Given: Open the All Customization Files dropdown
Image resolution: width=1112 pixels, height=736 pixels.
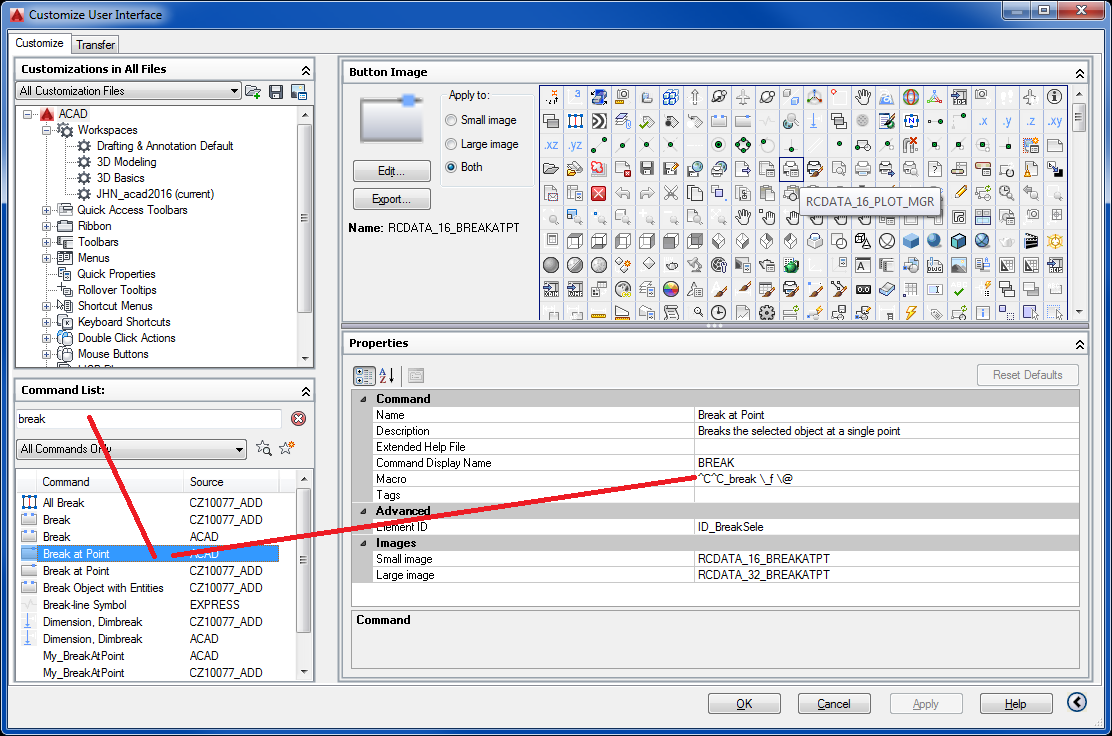Looking at the screenshot, I should (x=129, y=91).
